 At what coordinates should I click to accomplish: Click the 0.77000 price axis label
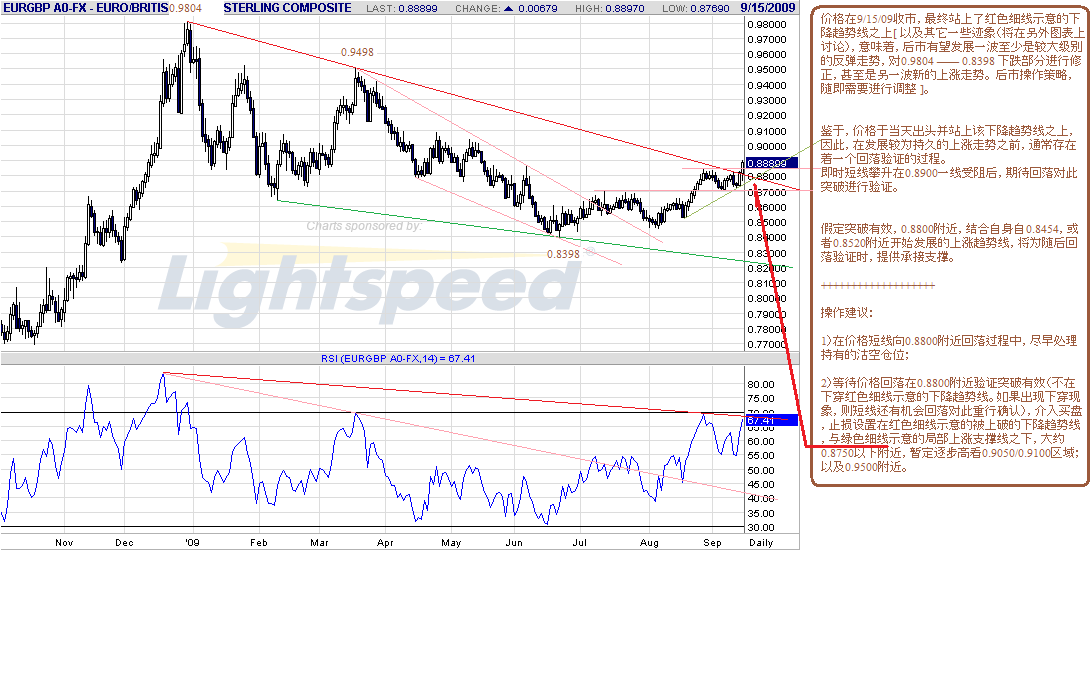(767, 344)
